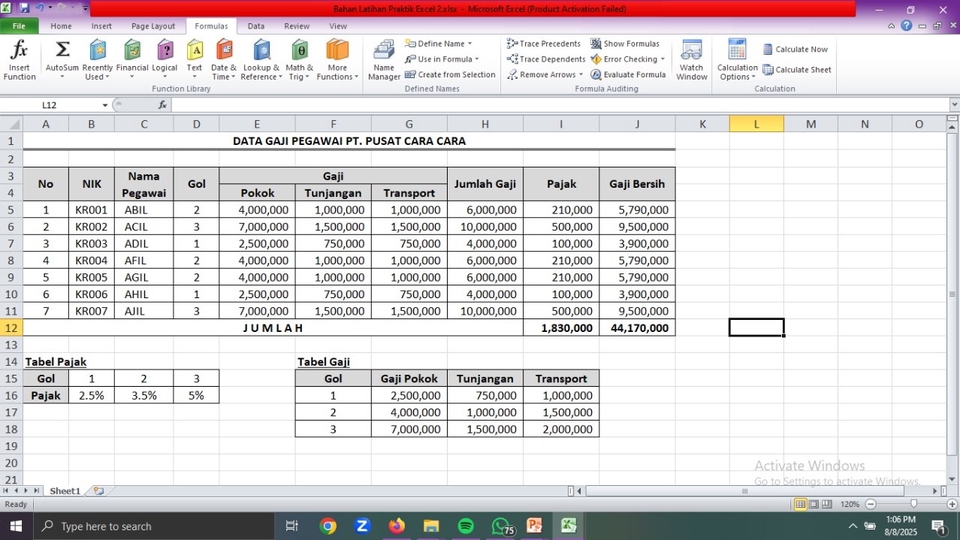The width and height of the screenshot is (960, 540).
Task: Move the zoom slider handle
Action: coord(913,504)
